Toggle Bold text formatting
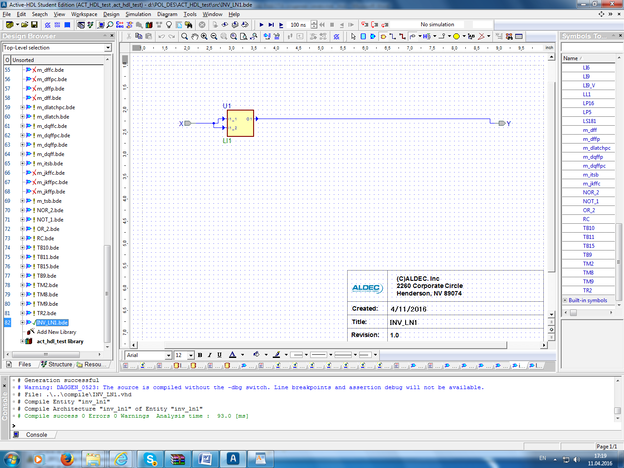The width and height of the screenshot is (624, 468). pos(200,355)
